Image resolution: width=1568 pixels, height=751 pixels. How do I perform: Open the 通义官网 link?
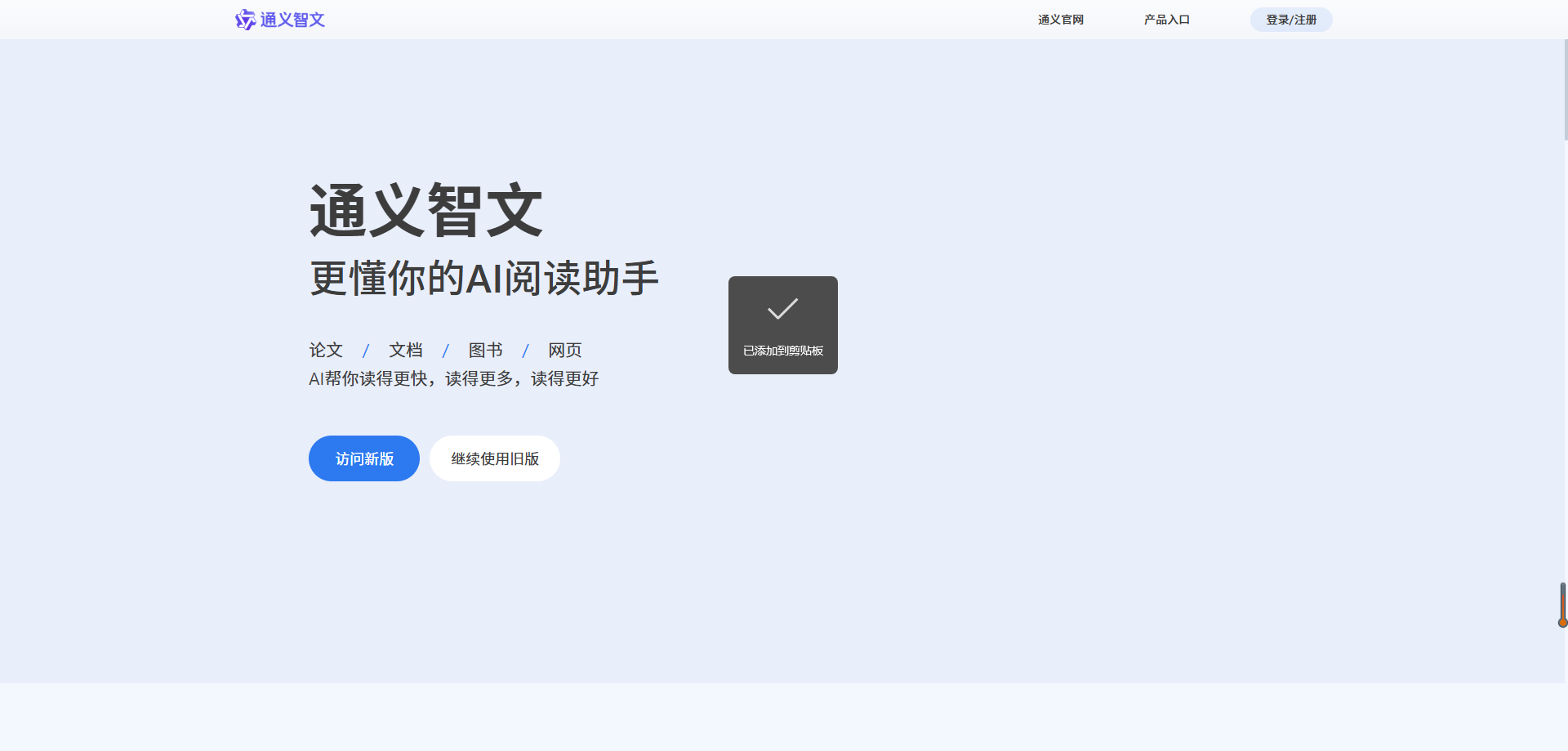pyautogui.click(x=1060, y=20)
